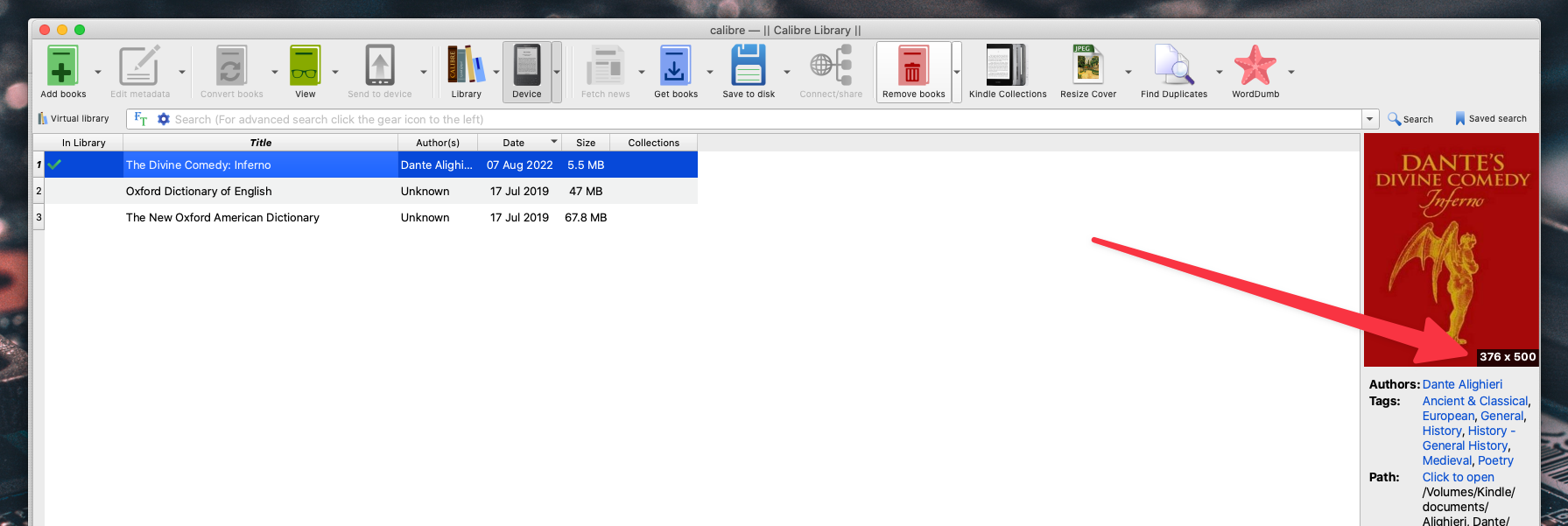Viewport: 1568px width, 526px height.
Task: Click the Ancient & Classical tag link
Action: [x=1475, y=401]
